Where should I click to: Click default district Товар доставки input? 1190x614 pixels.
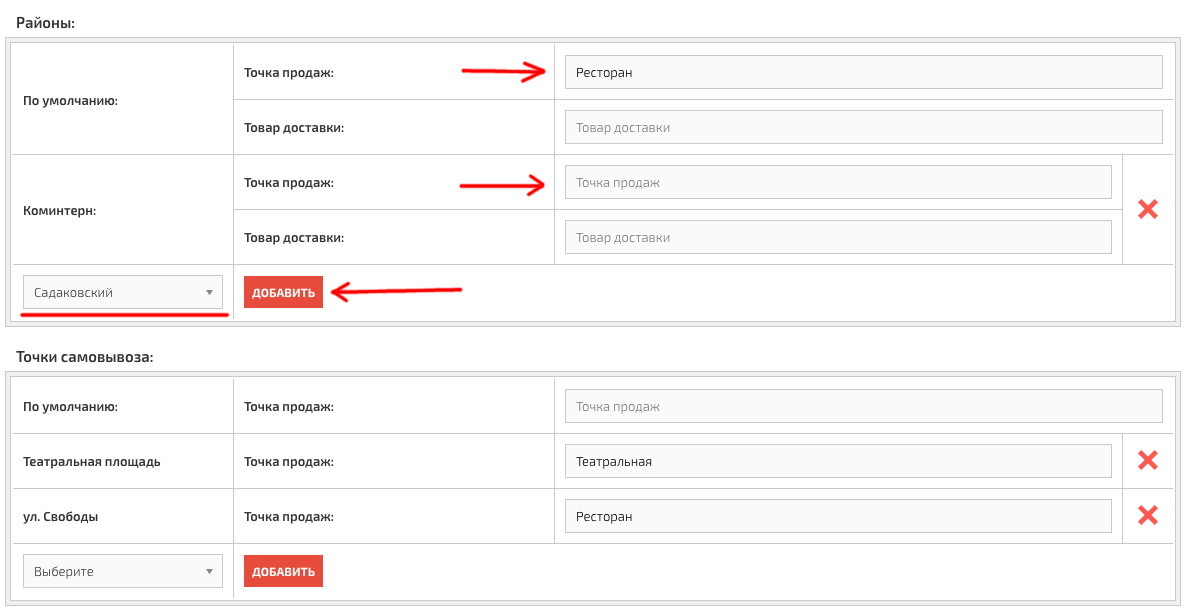tap(862, 127)
